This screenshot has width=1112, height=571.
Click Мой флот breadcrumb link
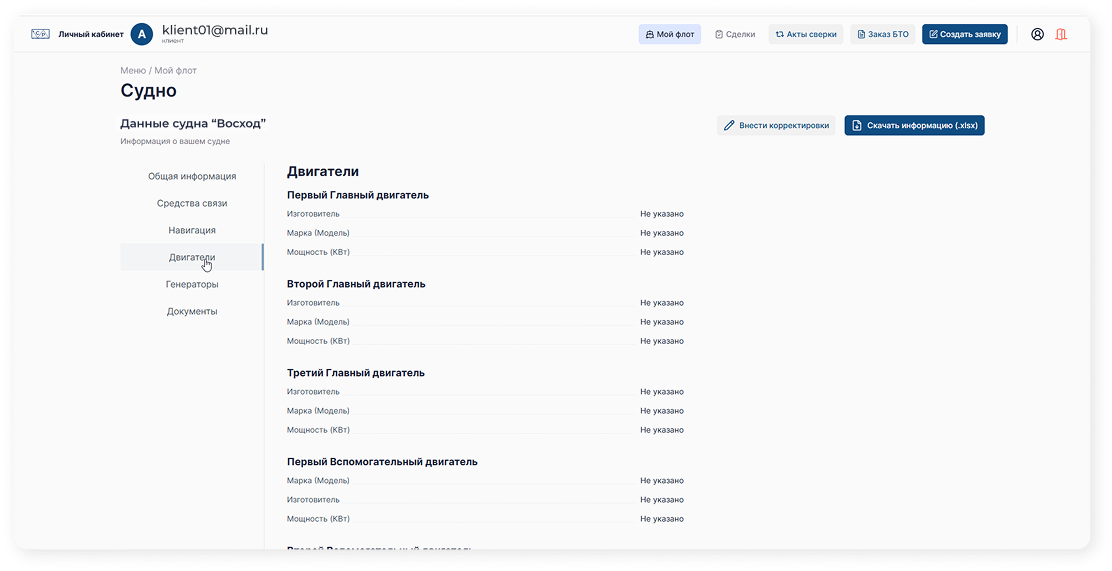click(x=176, y=71)
